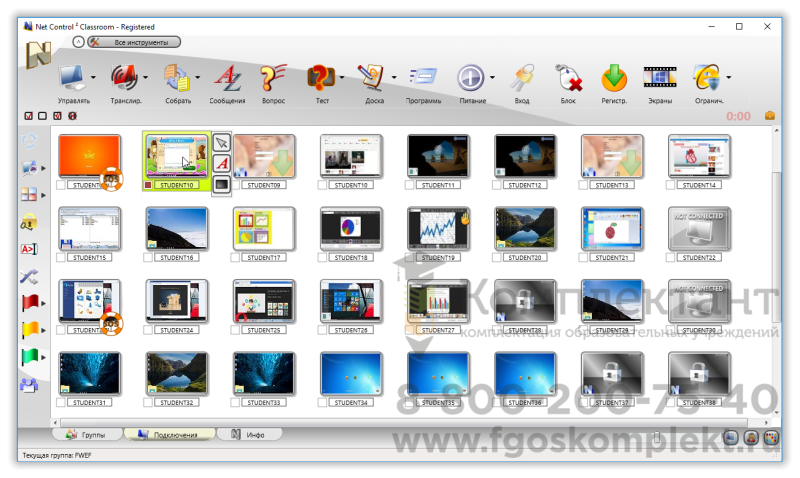Click the Программы toolbar icon
Screen dimensions: 800x478
[x=423, y=79]
